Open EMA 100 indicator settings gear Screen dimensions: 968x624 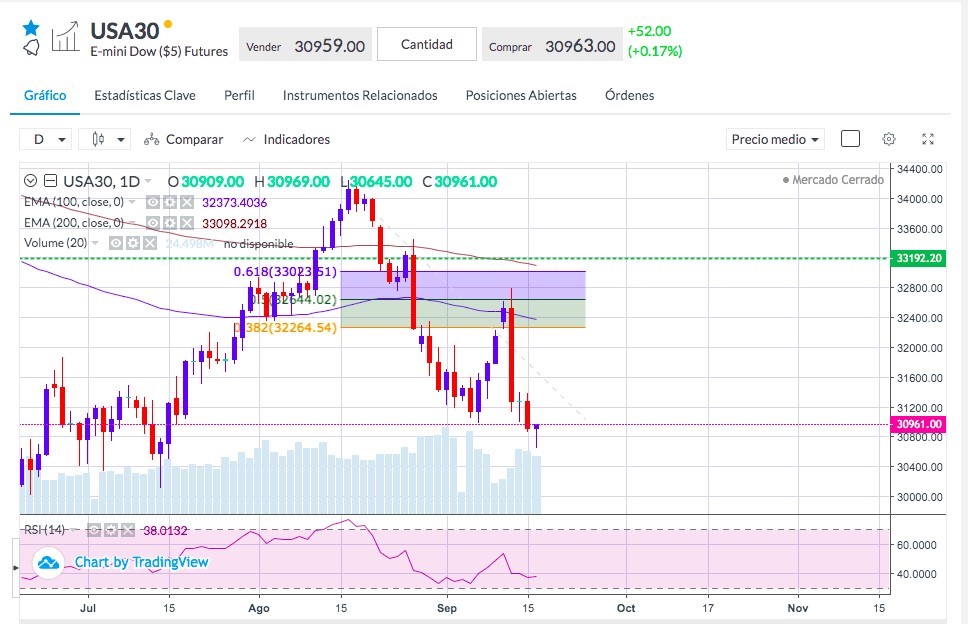click(170, 202)
